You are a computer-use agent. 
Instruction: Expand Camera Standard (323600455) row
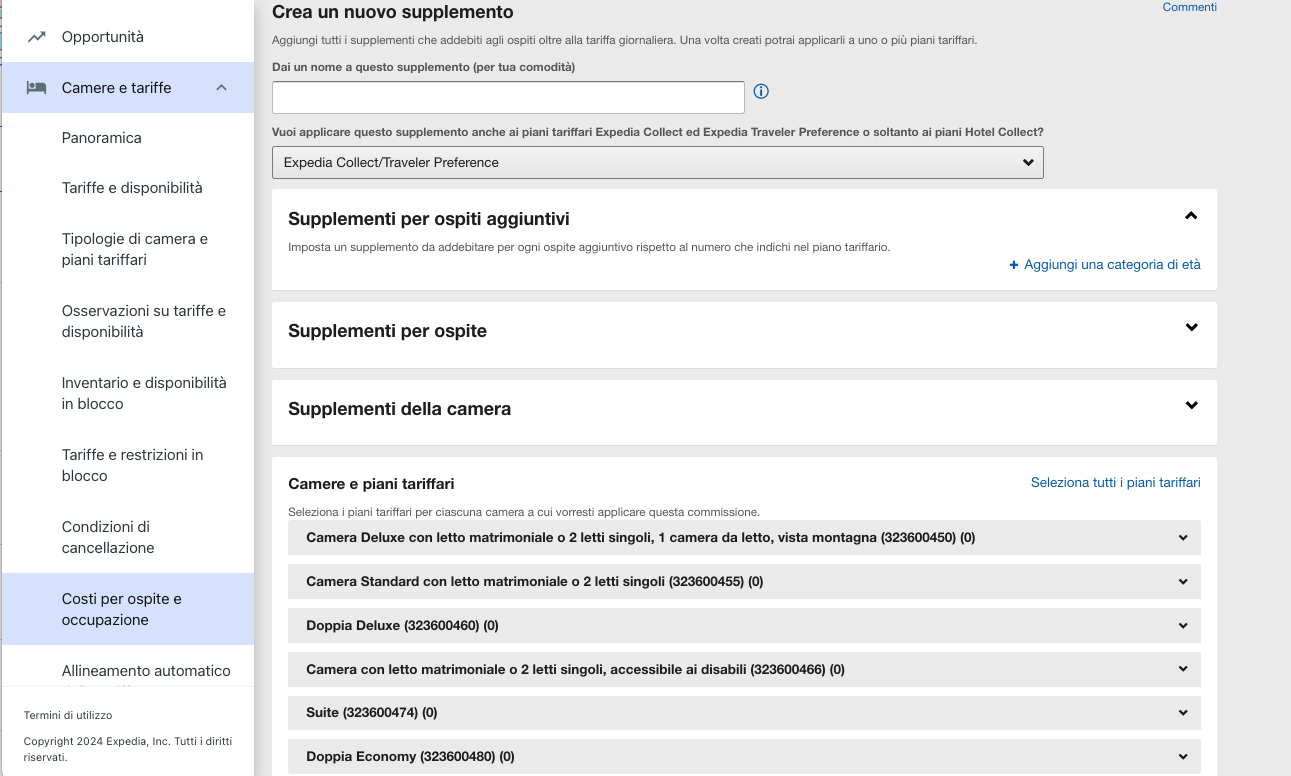click(x=744, y=582)
